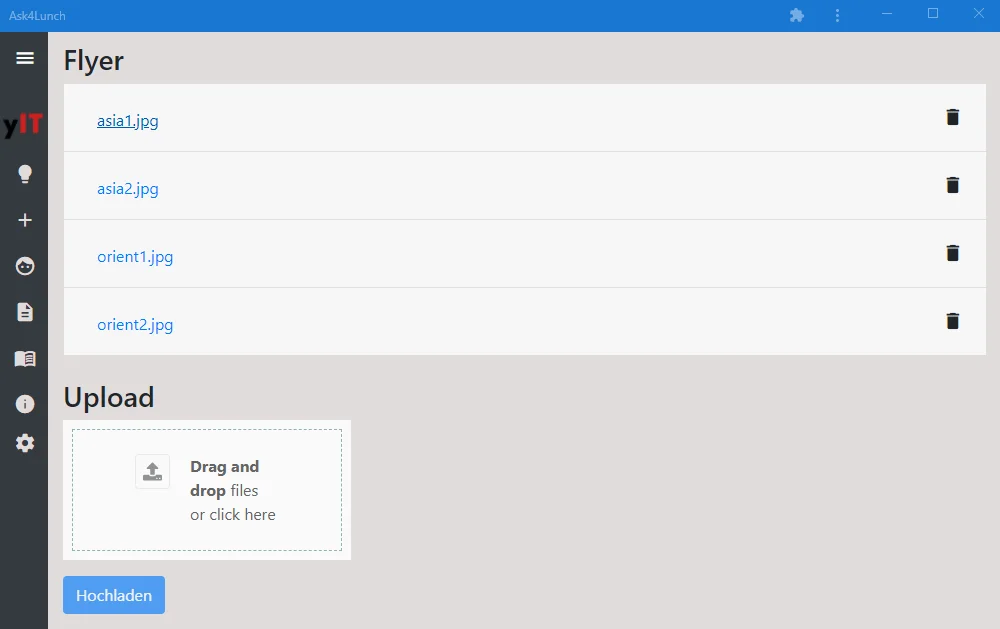This screenshot has height=629, width=1000.
Task: Open the book icon in the sidebar
Action: point(25,358)
